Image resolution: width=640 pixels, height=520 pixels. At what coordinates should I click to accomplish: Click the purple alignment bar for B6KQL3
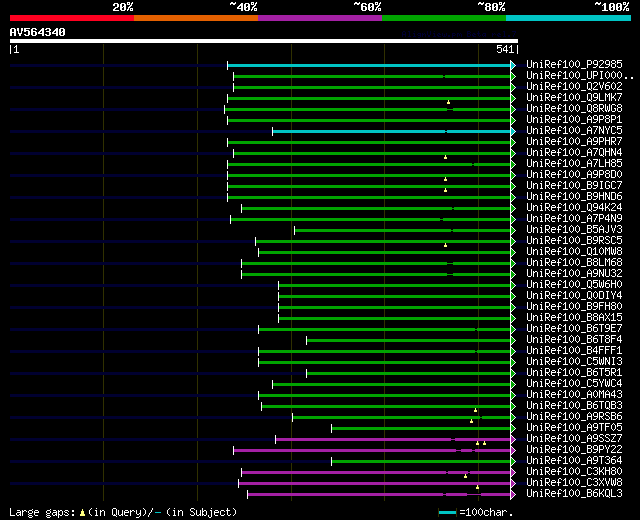pos(379,495)
